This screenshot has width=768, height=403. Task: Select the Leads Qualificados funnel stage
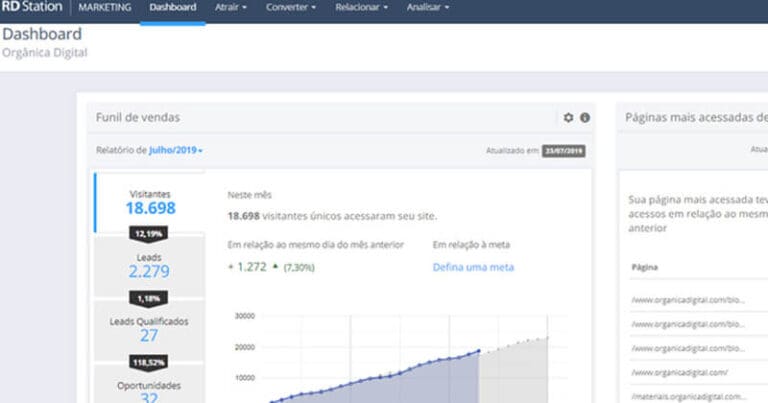click(x=149, y=329)
